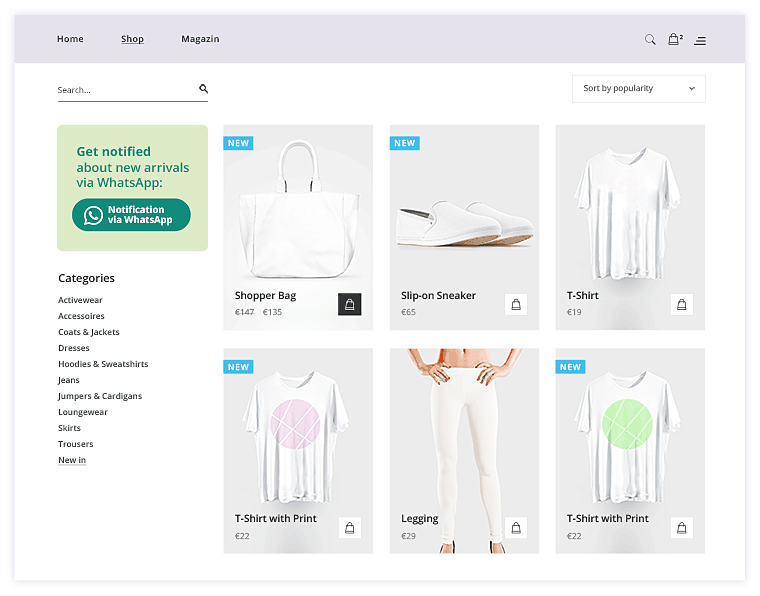760x596 pixels.
Task: Click the Get notified banner heading
Action: point(133,167)
